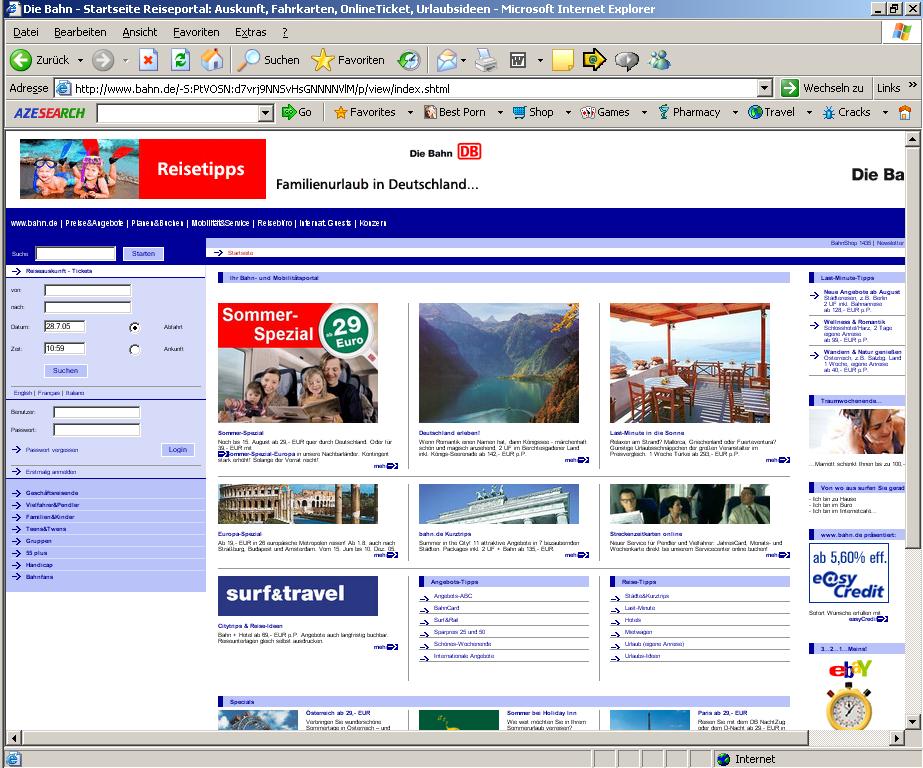923x768 pixels.
Task: Click the Passwort input field
Action: [97, 430]
